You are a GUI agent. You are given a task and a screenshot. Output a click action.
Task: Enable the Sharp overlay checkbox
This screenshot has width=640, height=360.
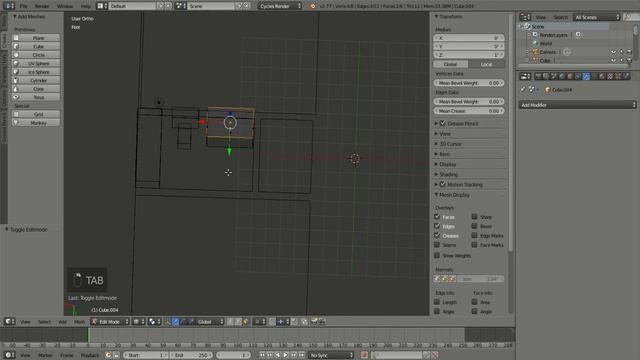click(x=474, y=217)
